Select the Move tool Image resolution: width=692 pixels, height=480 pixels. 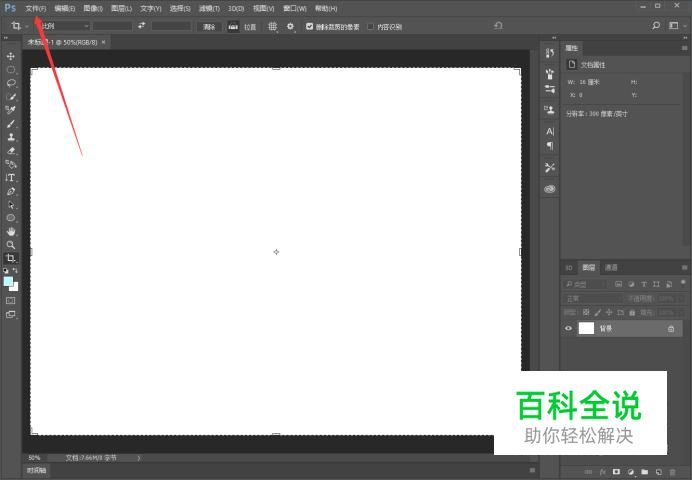point(11,56)
